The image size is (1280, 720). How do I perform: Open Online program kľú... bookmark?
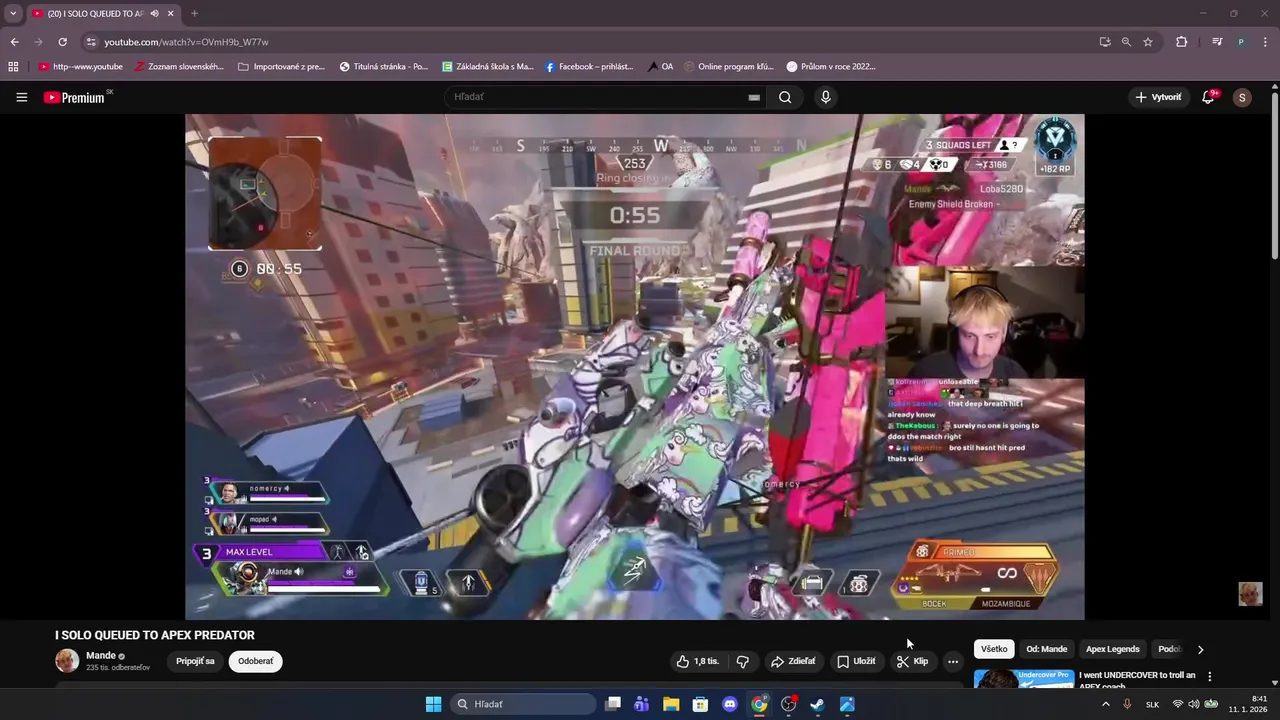pyautogui.click(x=730, y=67)
